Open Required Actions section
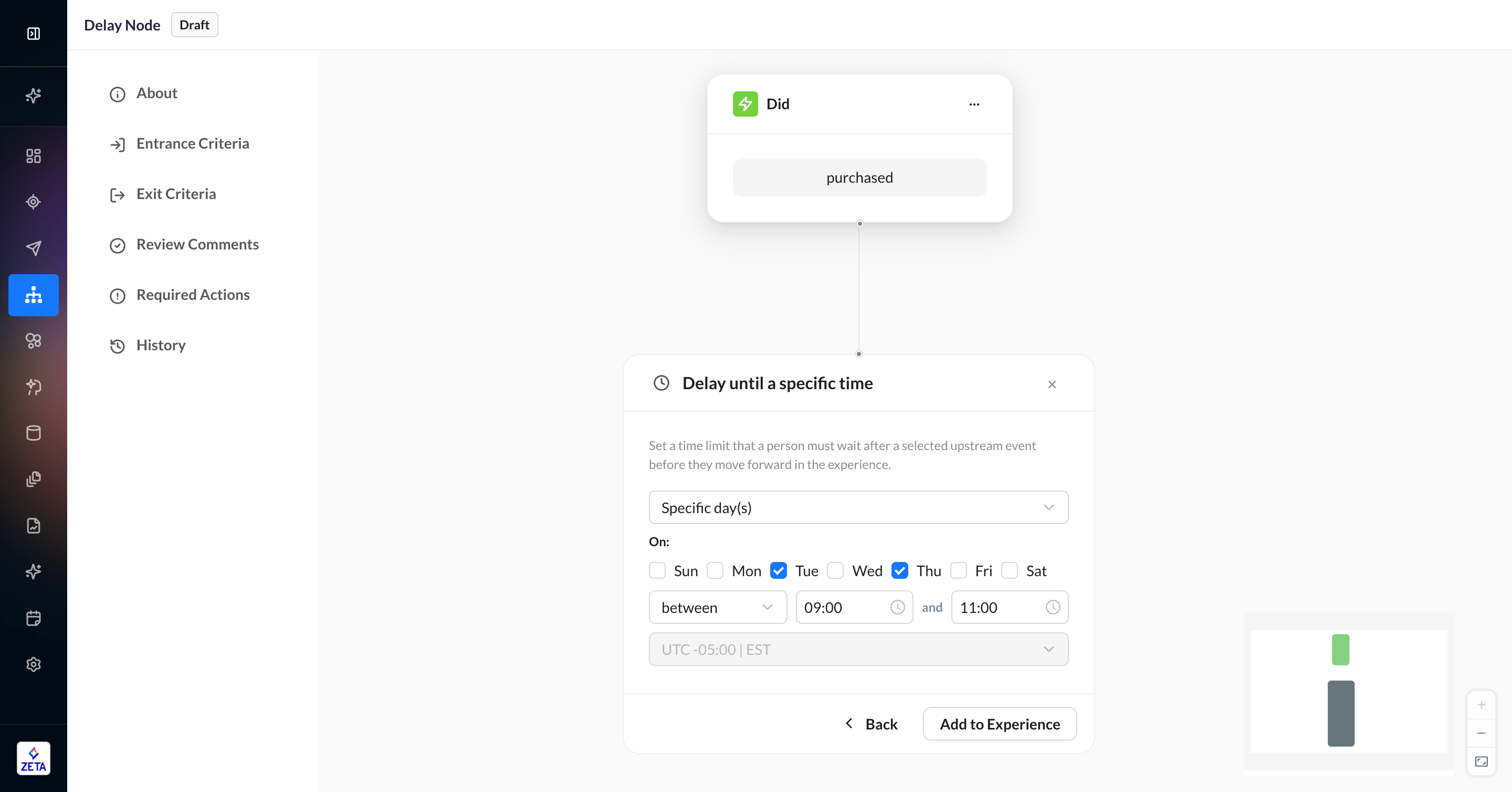The width and height of the screenshot is (1512, 792). click(x=180, y=295)
